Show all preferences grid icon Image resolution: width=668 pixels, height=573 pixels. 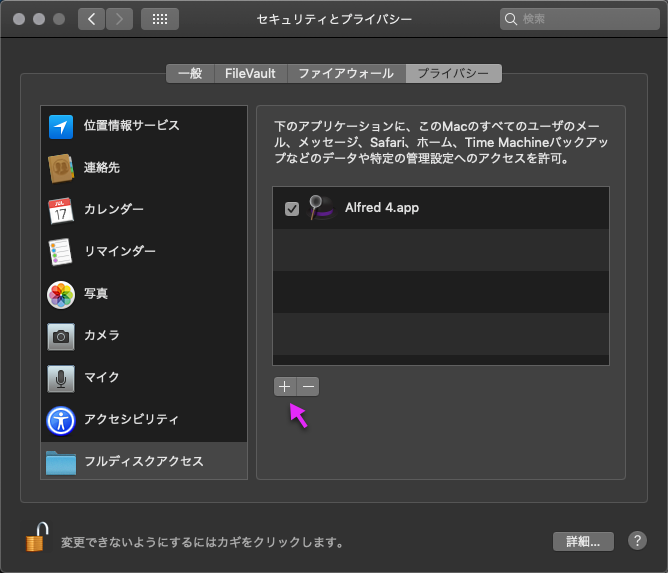[x=160, y=19]
